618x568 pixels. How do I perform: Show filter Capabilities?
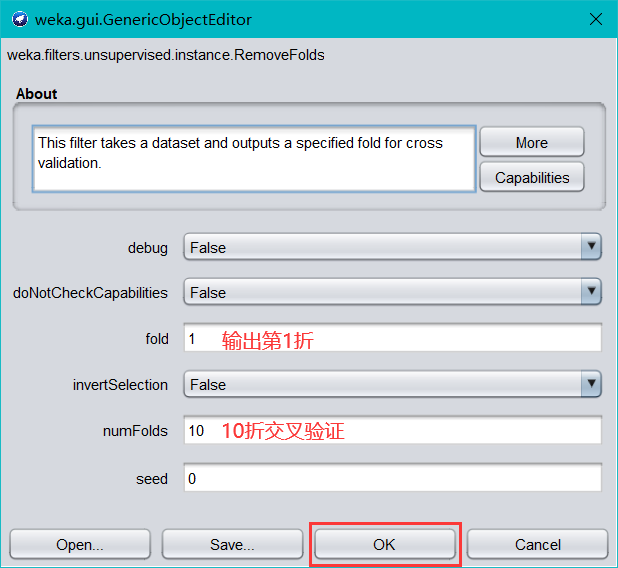(532, 177)
